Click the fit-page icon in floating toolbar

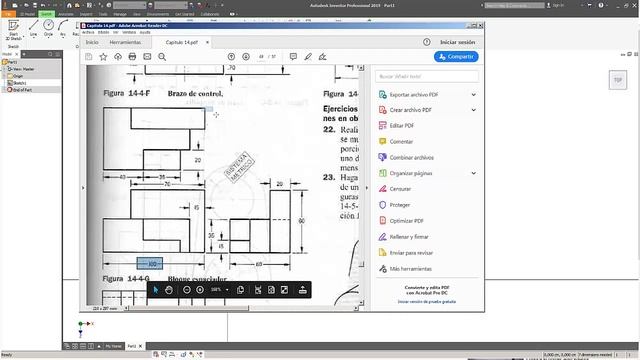tap(271, 290)
